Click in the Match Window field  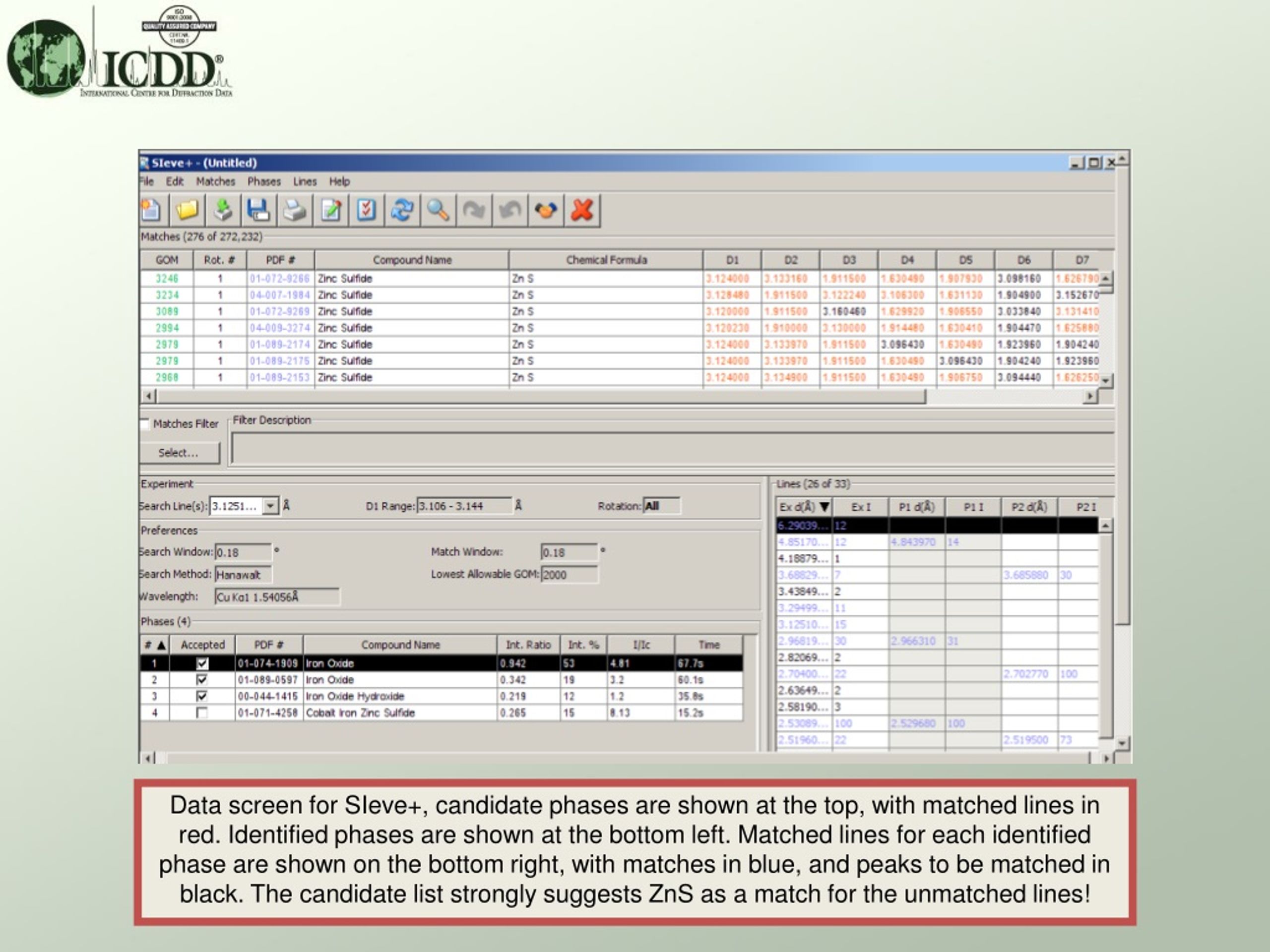click(x=569, y=552)
